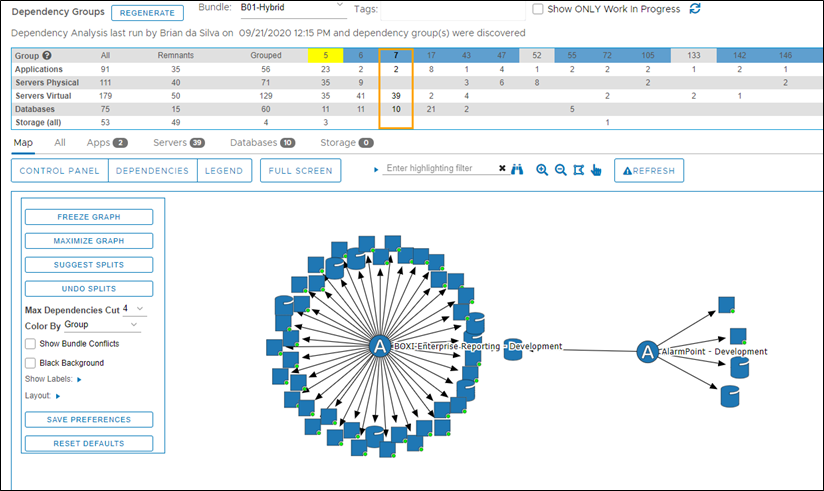The image size is (824, 491).
Task: Open the Bundle B01-Hybrid dropdown
Action: [292, 9]
